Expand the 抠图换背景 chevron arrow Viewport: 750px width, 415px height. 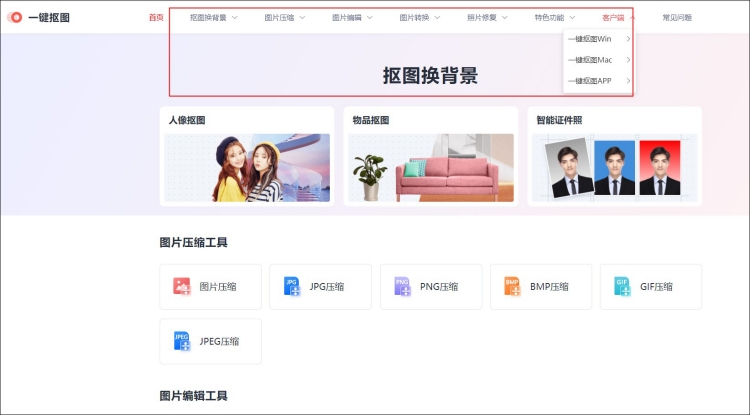pos(234,18)
